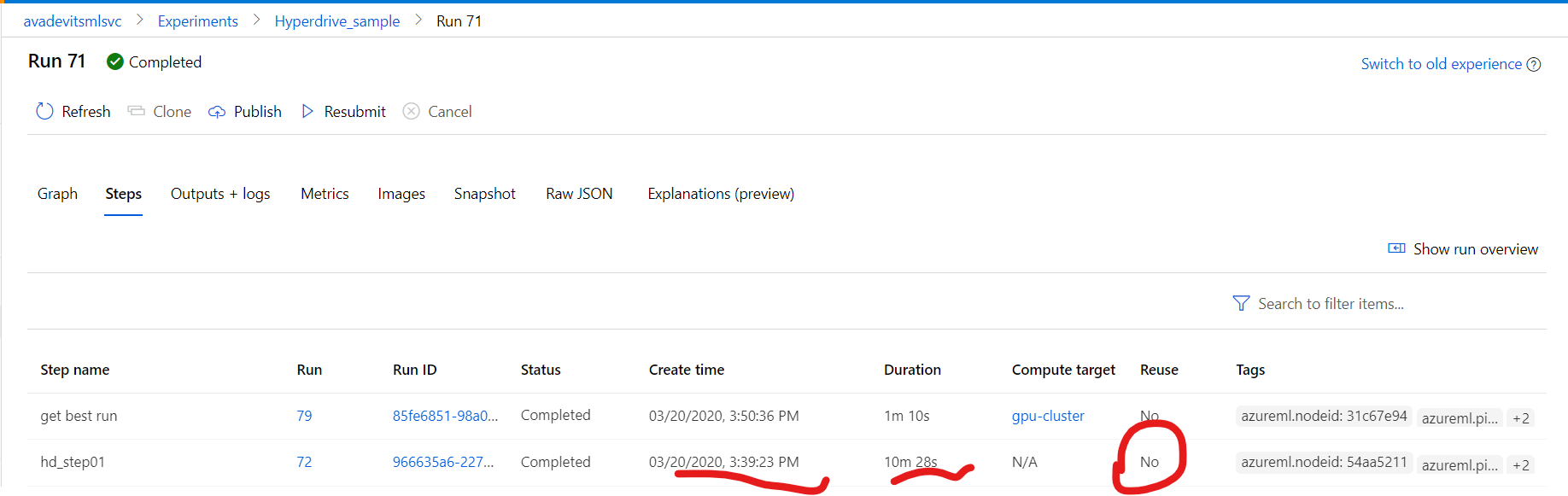Click Switch to old experience link
This screenshot has width=1568, height=496.
pos(1441,64)
